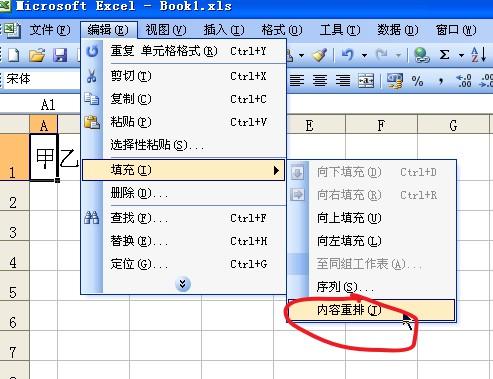Select 向上填充(U) in Fill submenu

(x=372, y=218)
